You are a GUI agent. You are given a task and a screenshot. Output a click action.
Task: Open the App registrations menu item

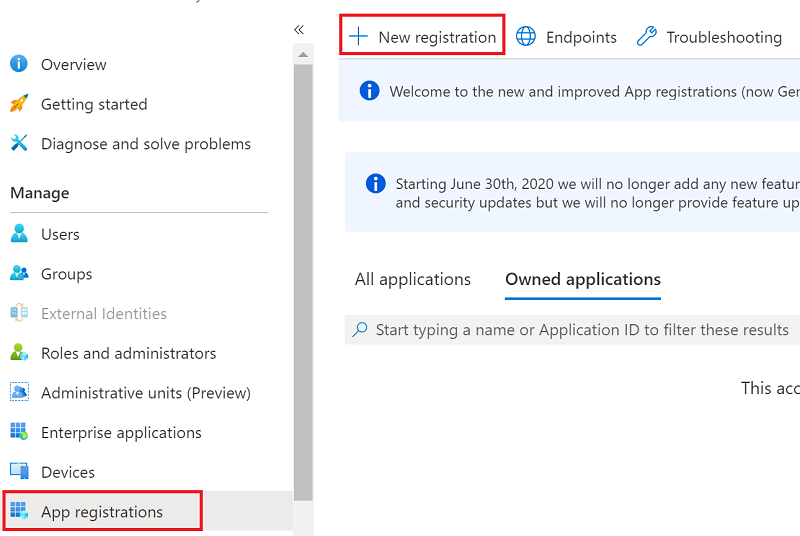[101, 512]
